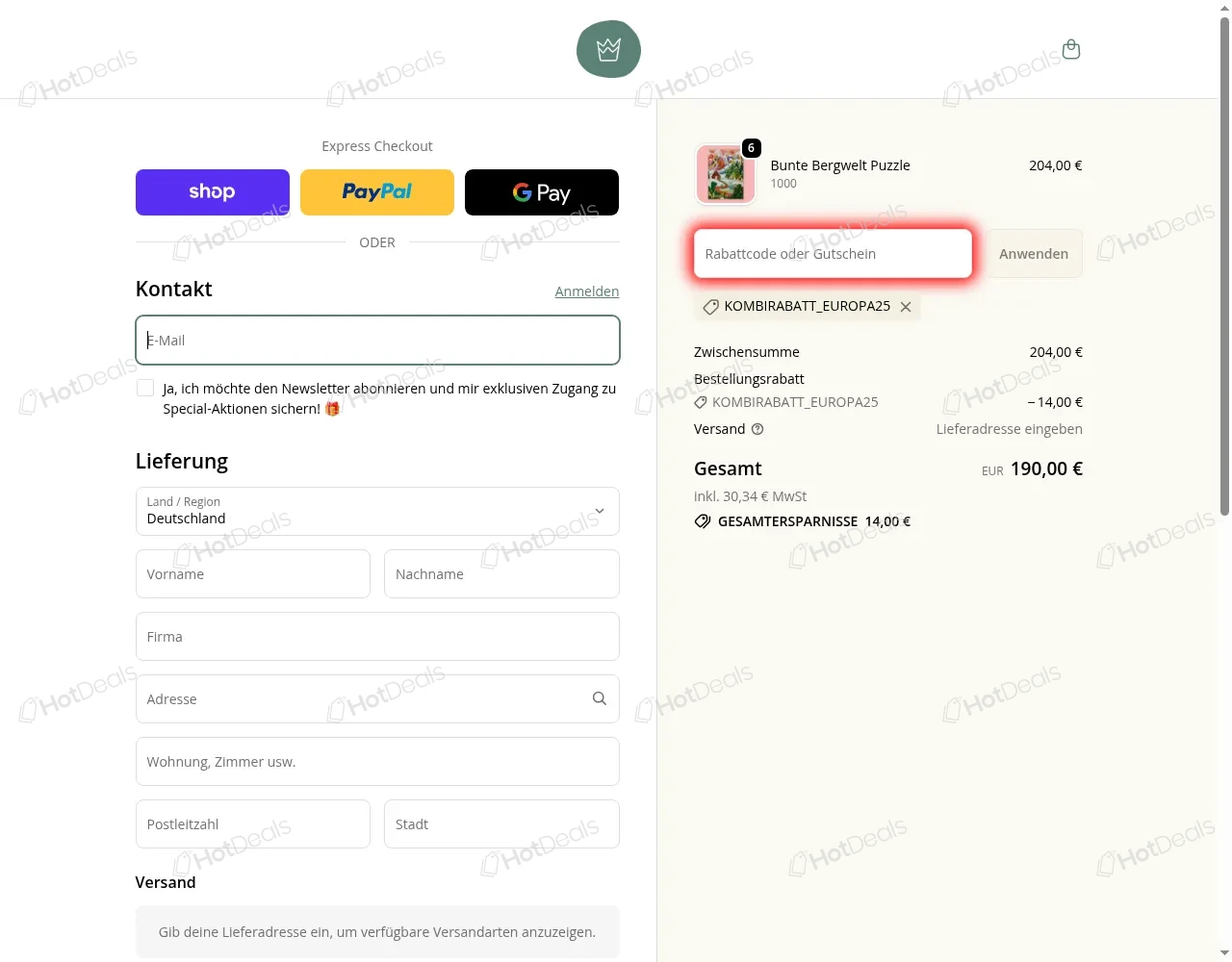Click the Versand help question icon
The height and width of the screenshot is (962, 1232).
click(x=757, y=429)
